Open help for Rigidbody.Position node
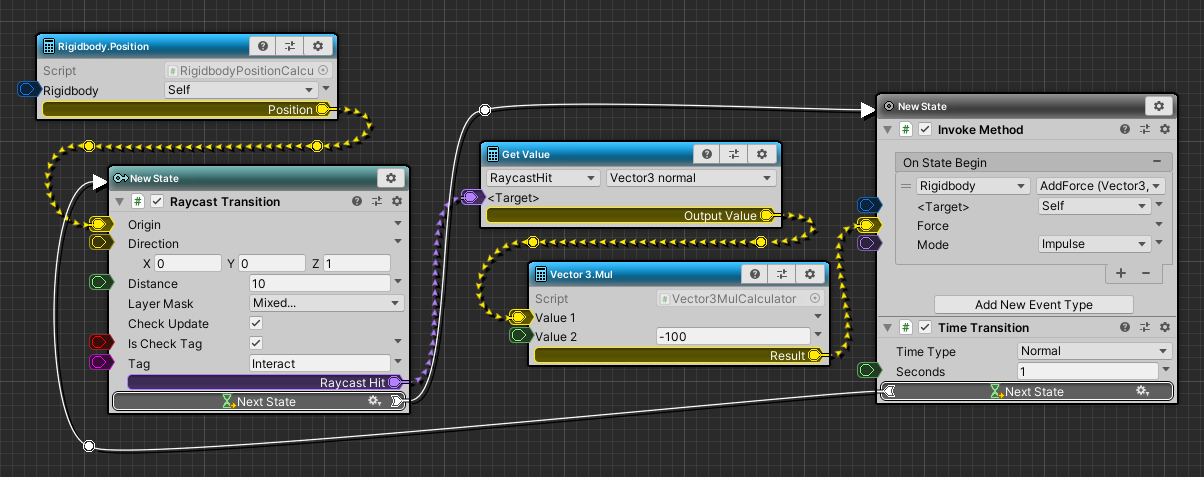 [x=262, y=46]
